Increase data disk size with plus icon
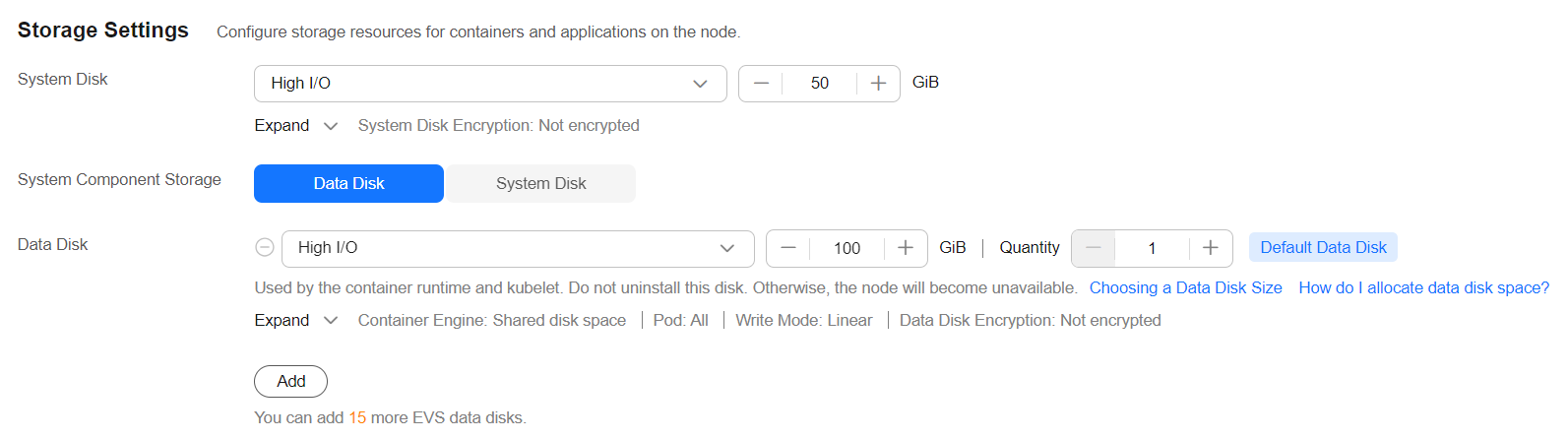Screen dimensions: 1568x439 pyautogui.click(x=906, y=249)
